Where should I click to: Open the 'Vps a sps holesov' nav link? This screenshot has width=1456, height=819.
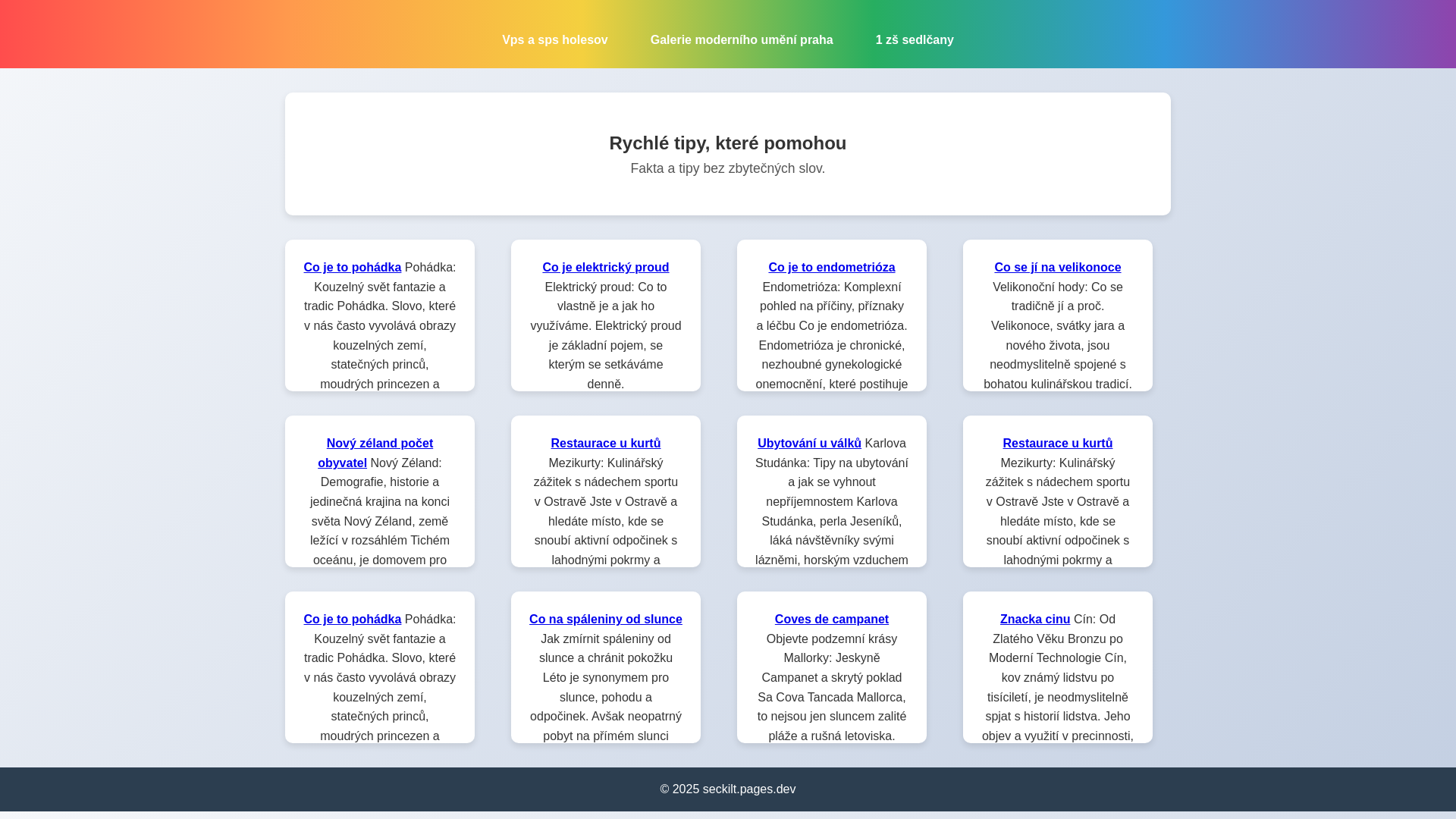554,40
